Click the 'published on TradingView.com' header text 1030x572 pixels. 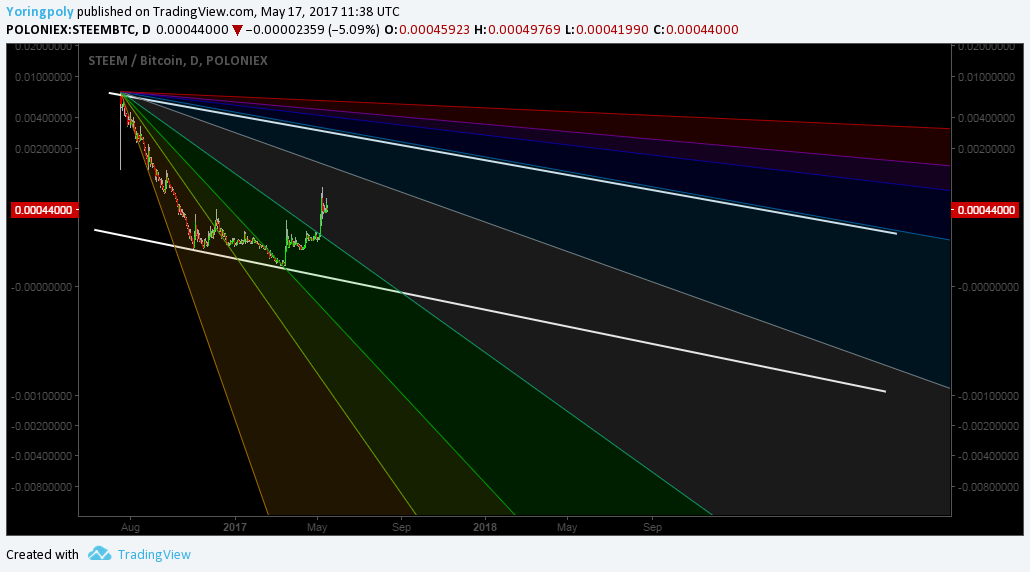164,12
